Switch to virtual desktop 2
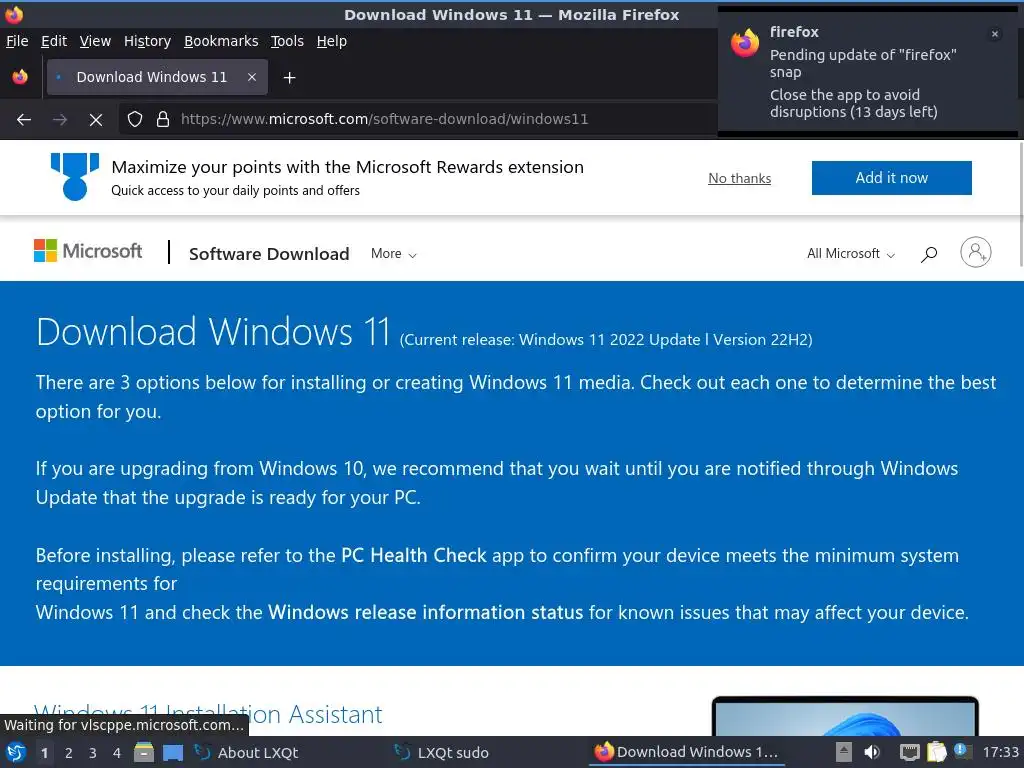 [69, 753]
